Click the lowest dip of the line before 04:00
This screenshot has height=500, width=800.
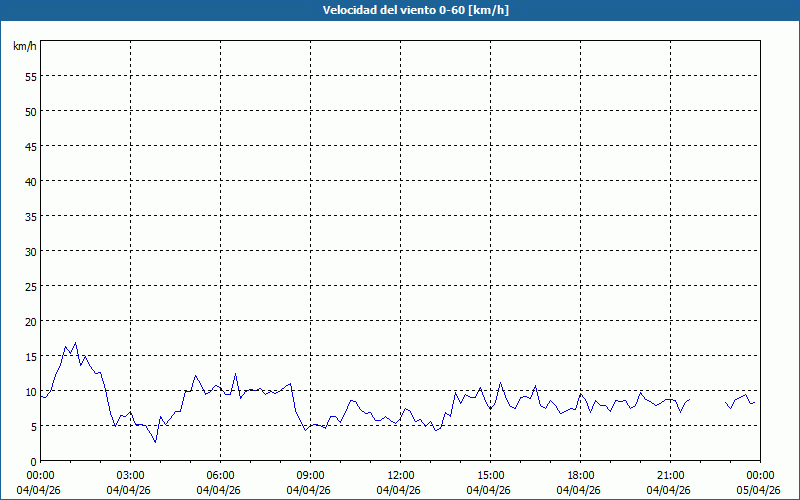click(155, 441)
